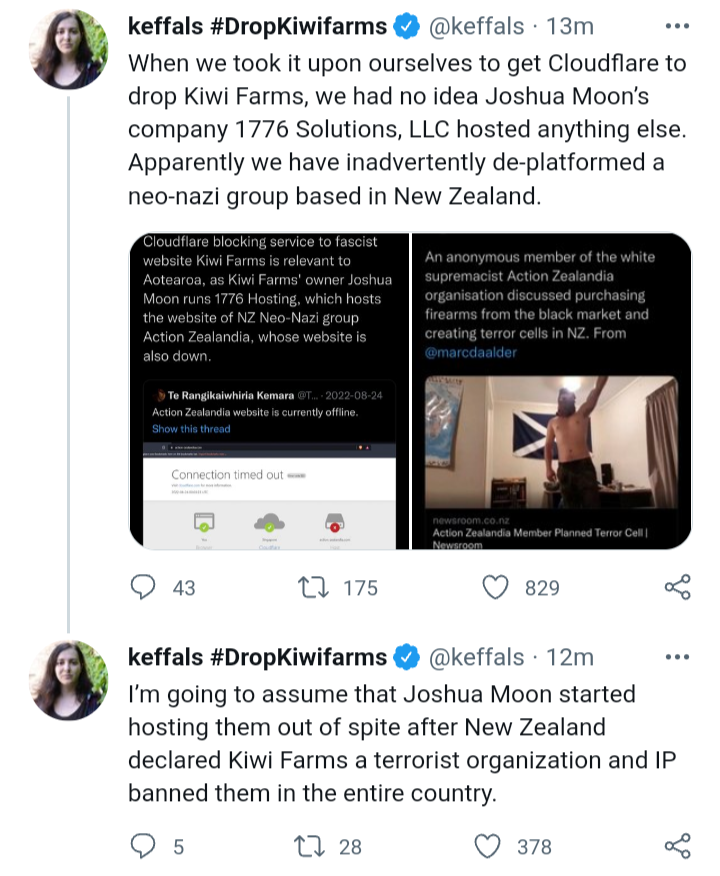Screen dimensions: 720x876
Task: Share the first tweet
Action: pos(677,587)
